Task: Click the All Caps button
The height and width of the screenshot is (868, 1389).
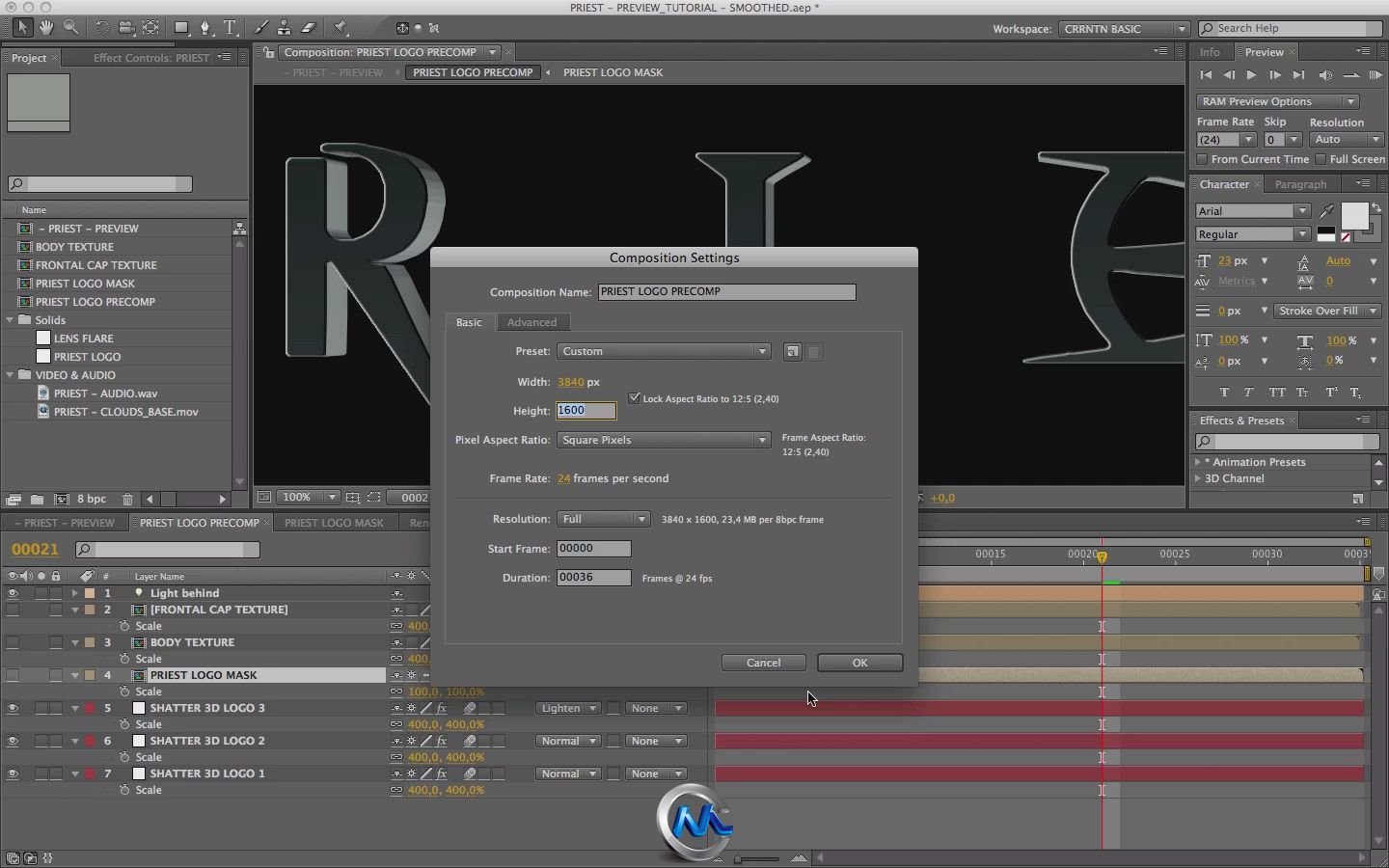Action: [x=1277, y=393]
